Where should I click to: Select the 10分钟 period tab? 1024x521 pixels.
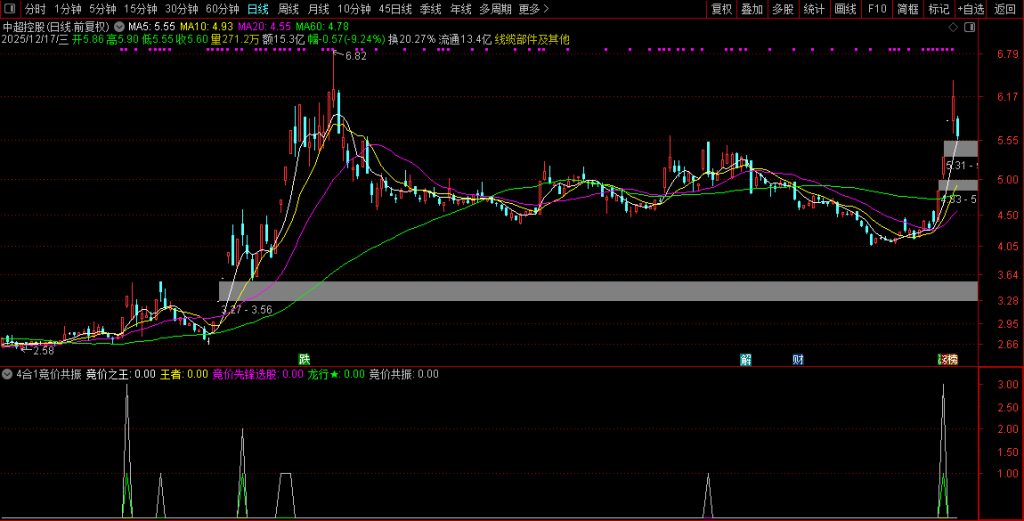(354, 9)
